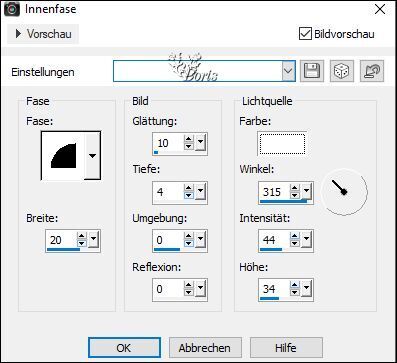Decrease the Umgebung value with down arrow

click(188, 243)
